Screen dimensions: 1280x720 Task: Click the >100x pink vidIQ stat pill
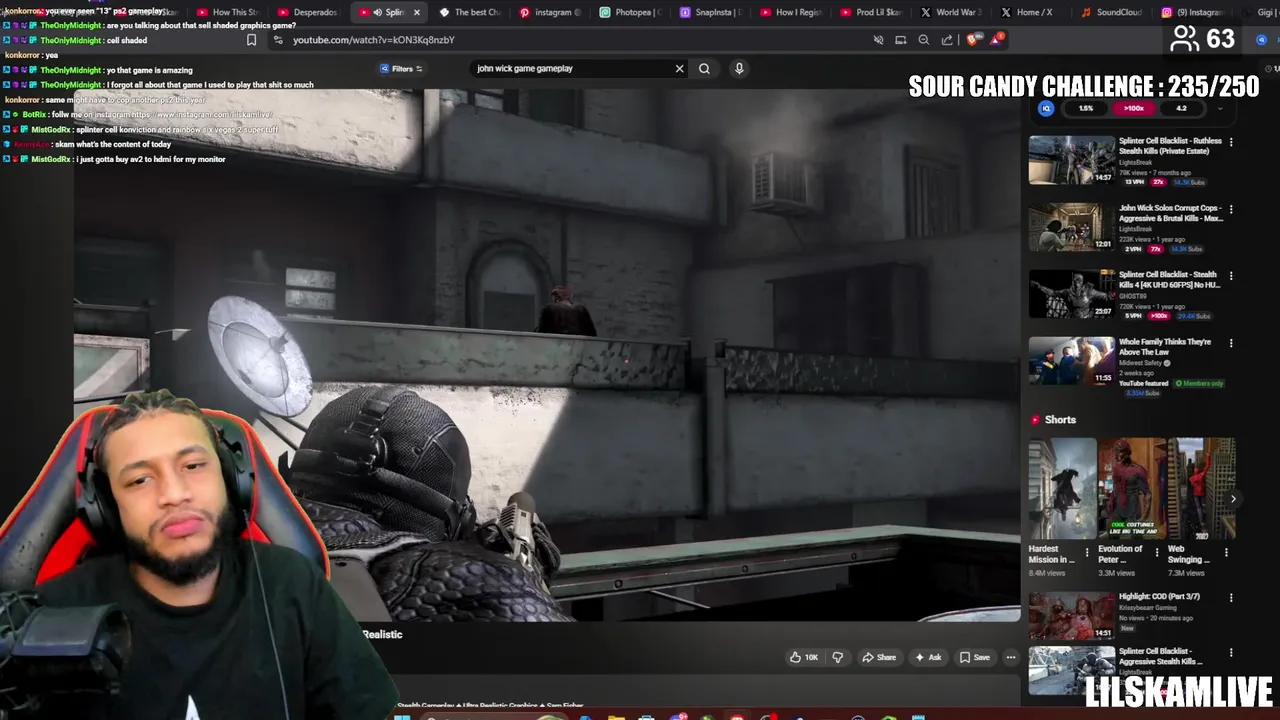tap(1134, 108)
